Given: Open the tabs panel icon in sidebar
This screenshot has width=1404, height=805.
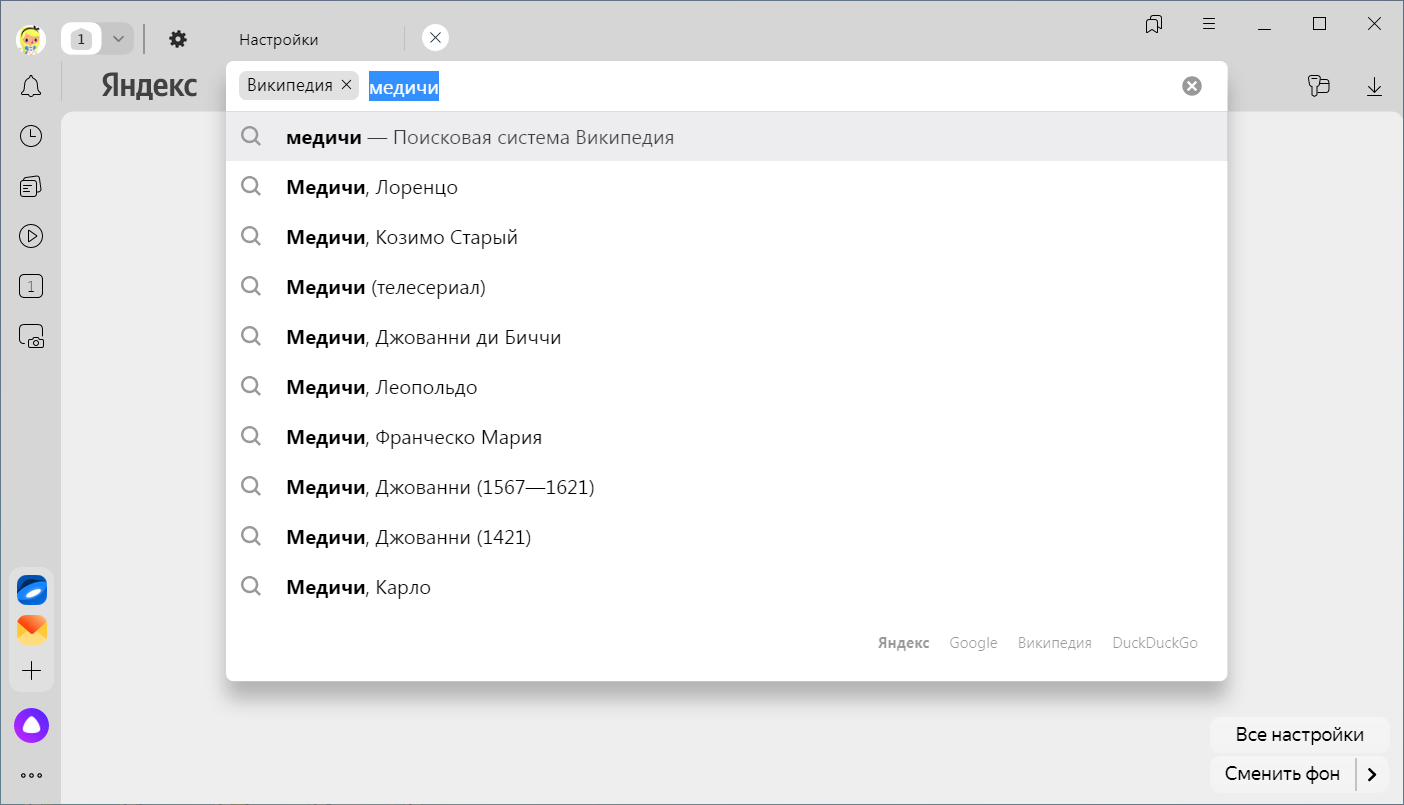Looking at the screenshot, I should [x=31, y=287].
